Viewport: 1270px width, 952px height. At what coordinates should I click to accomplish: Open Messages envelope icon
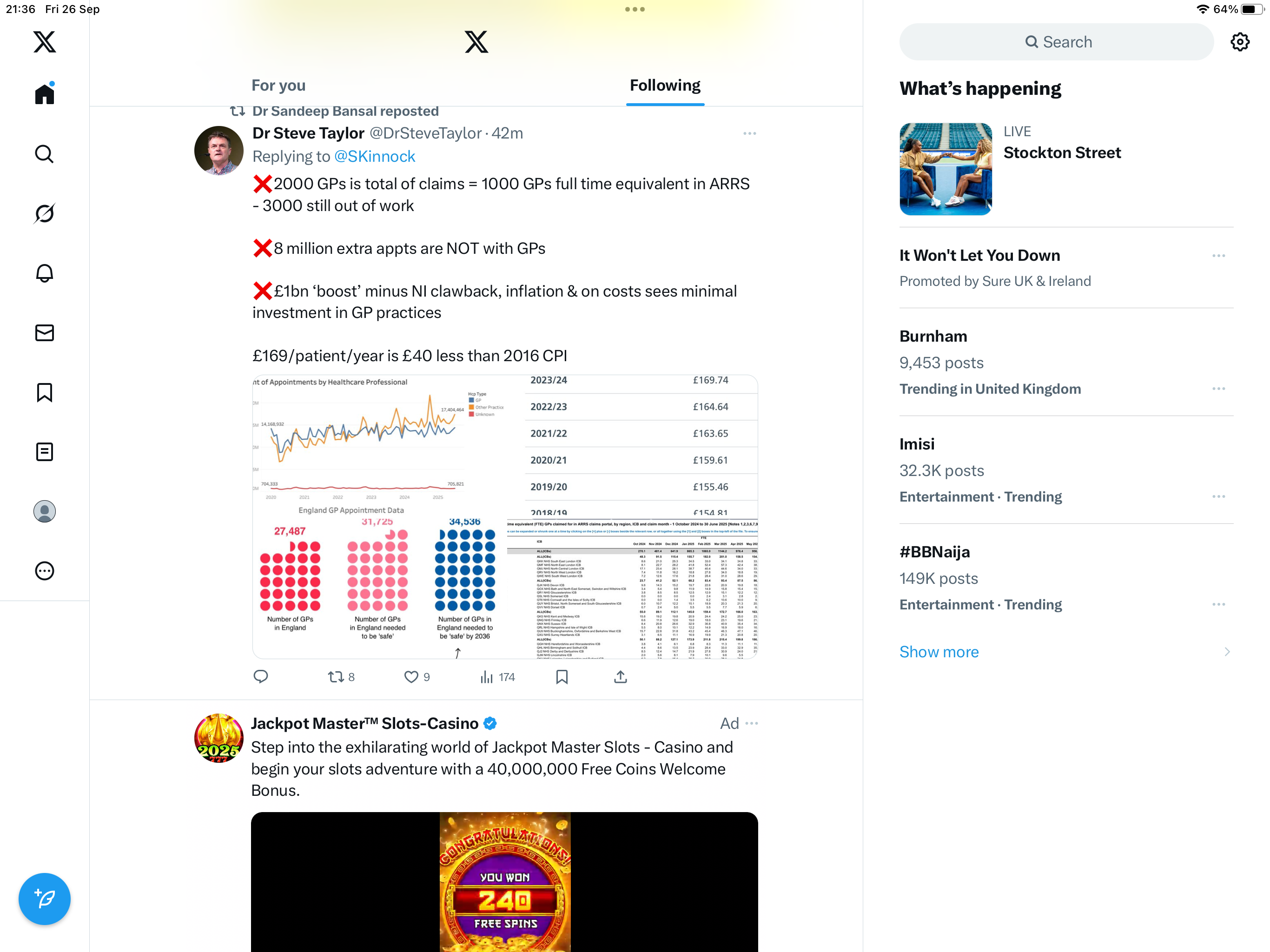(44, 333)
